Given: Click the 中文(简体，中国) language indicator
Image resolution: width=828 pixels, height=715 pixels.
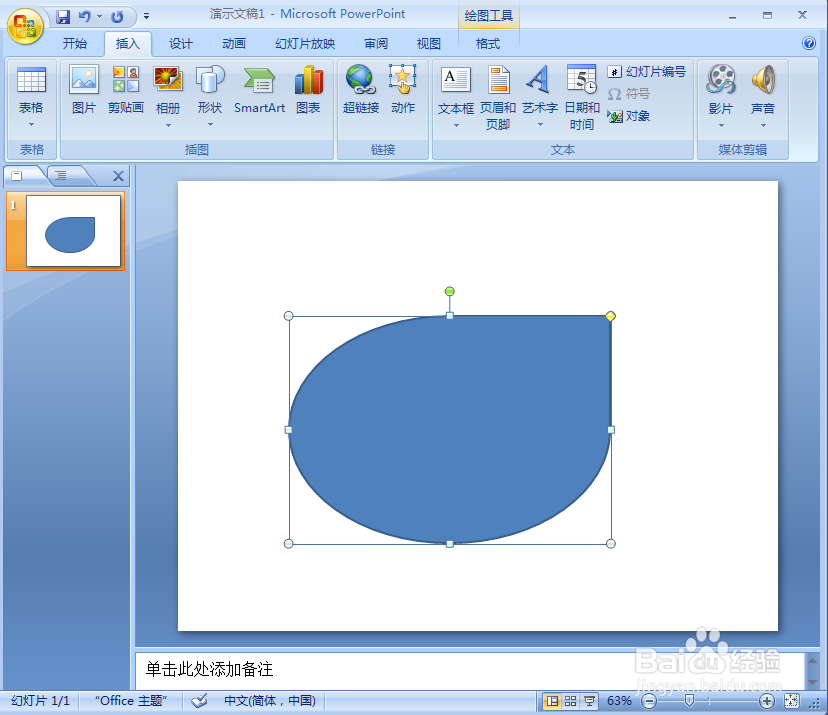Looking at the screenshot, I should [270, 701].
